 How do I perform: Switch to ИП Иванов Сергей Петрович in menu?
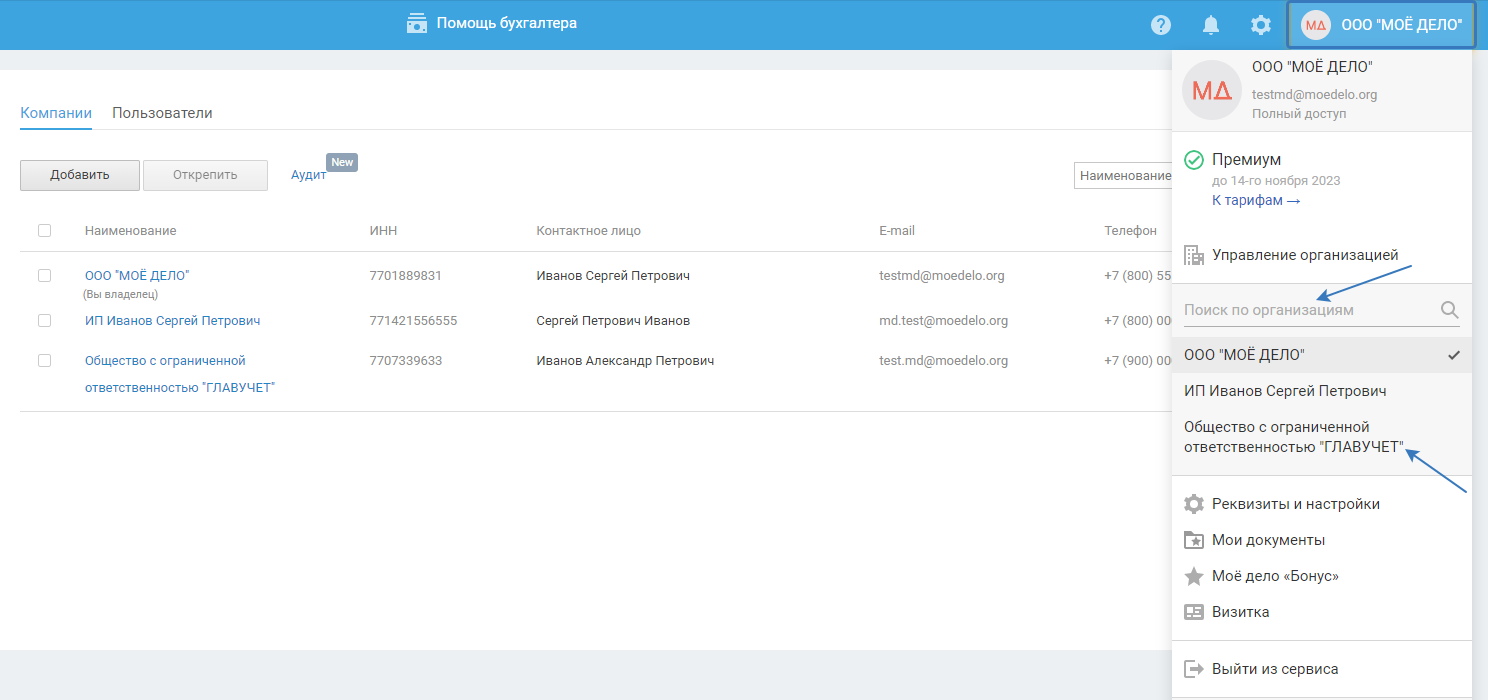pos(1284,391)
